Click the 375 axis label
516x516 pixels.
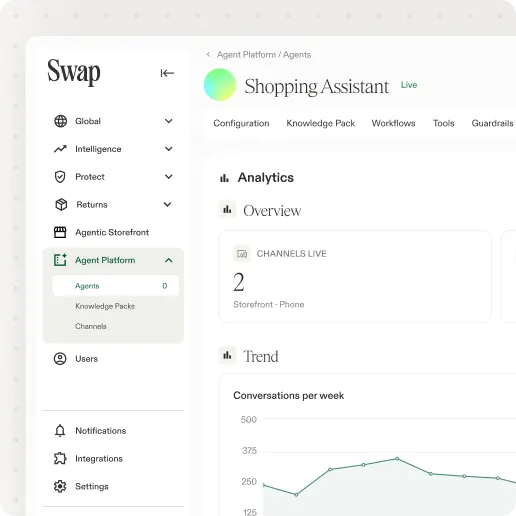[249, 451]
